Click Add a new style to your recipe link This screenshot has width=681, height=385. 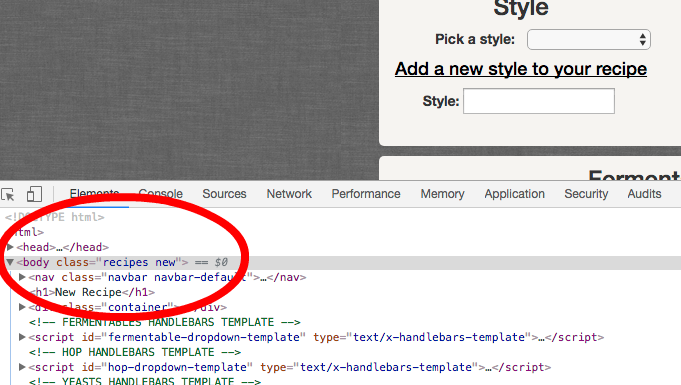coord(521,69)
